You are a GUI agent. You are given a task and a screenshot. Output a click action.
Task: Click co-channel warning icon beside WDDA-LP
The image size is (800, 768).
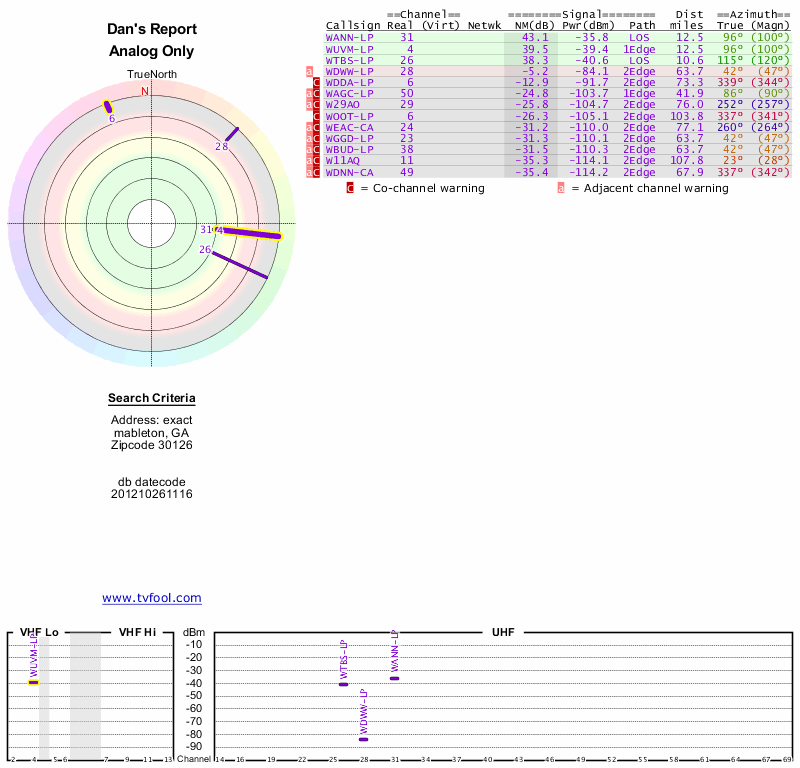tap(317, 83)
